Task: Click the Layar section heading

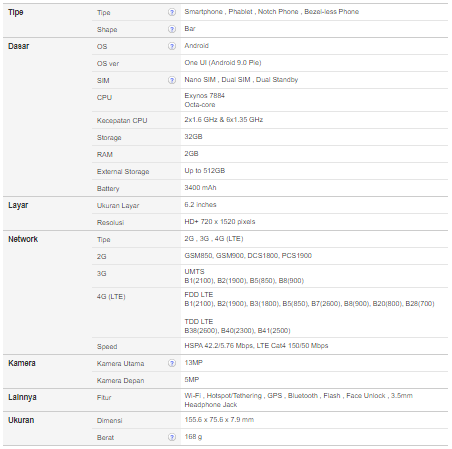Action: click(18, 205)
